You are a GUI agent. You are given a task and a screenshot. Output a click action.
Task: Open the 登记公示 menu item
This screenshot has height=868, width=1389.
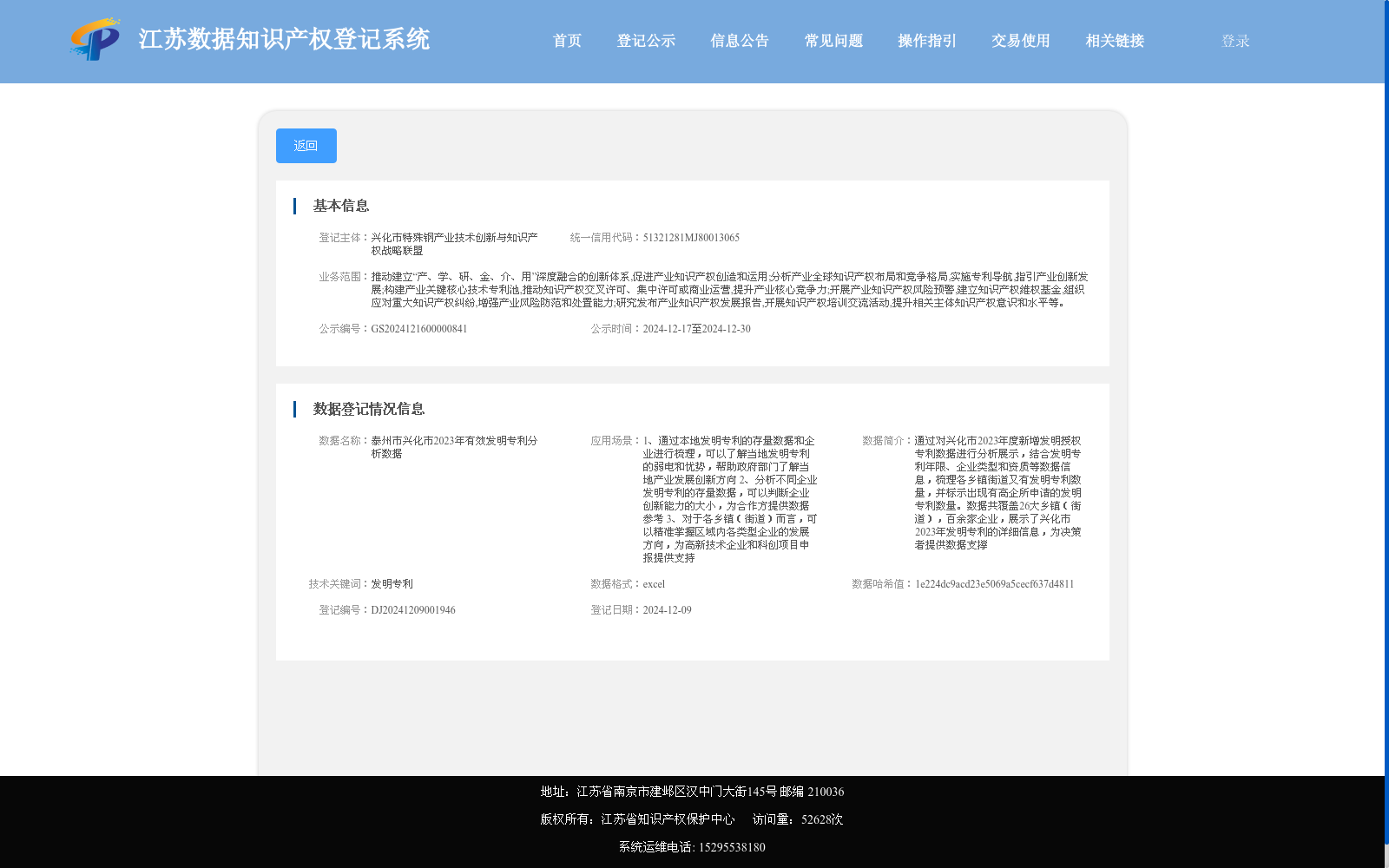(x=646, y=41)
